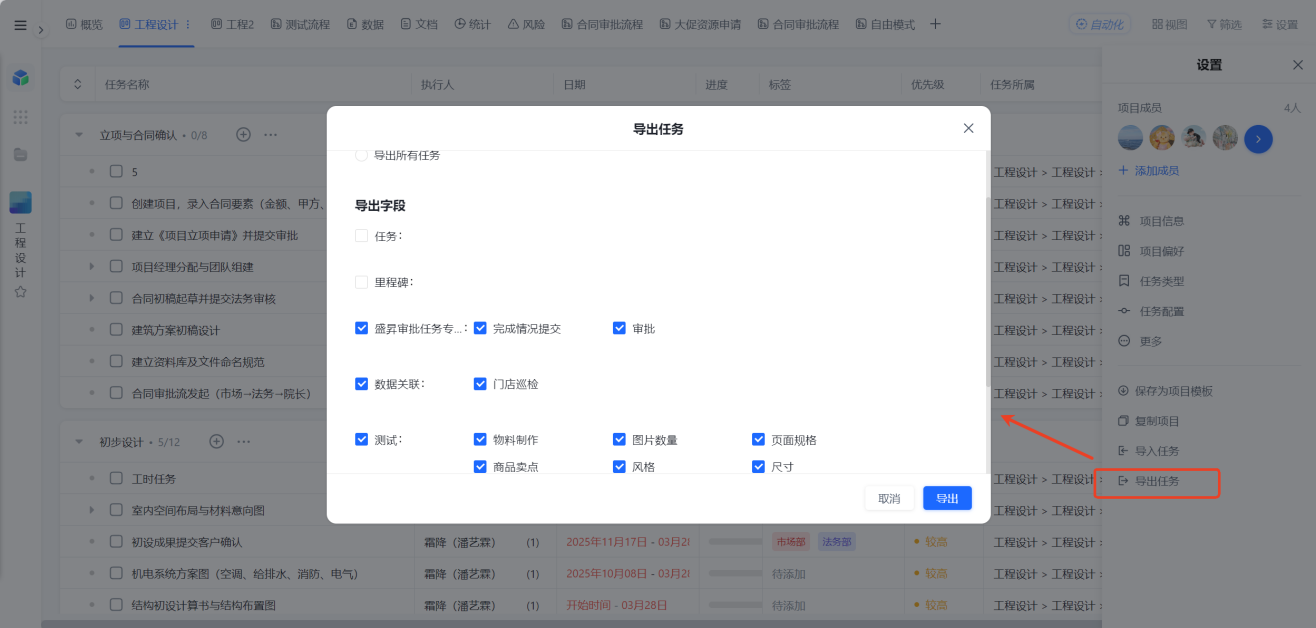Image resolution: width=1316 pixels, height=628 pixels.
Task: Click 导出任务 option in settings panel
Action: (1149, 481)
